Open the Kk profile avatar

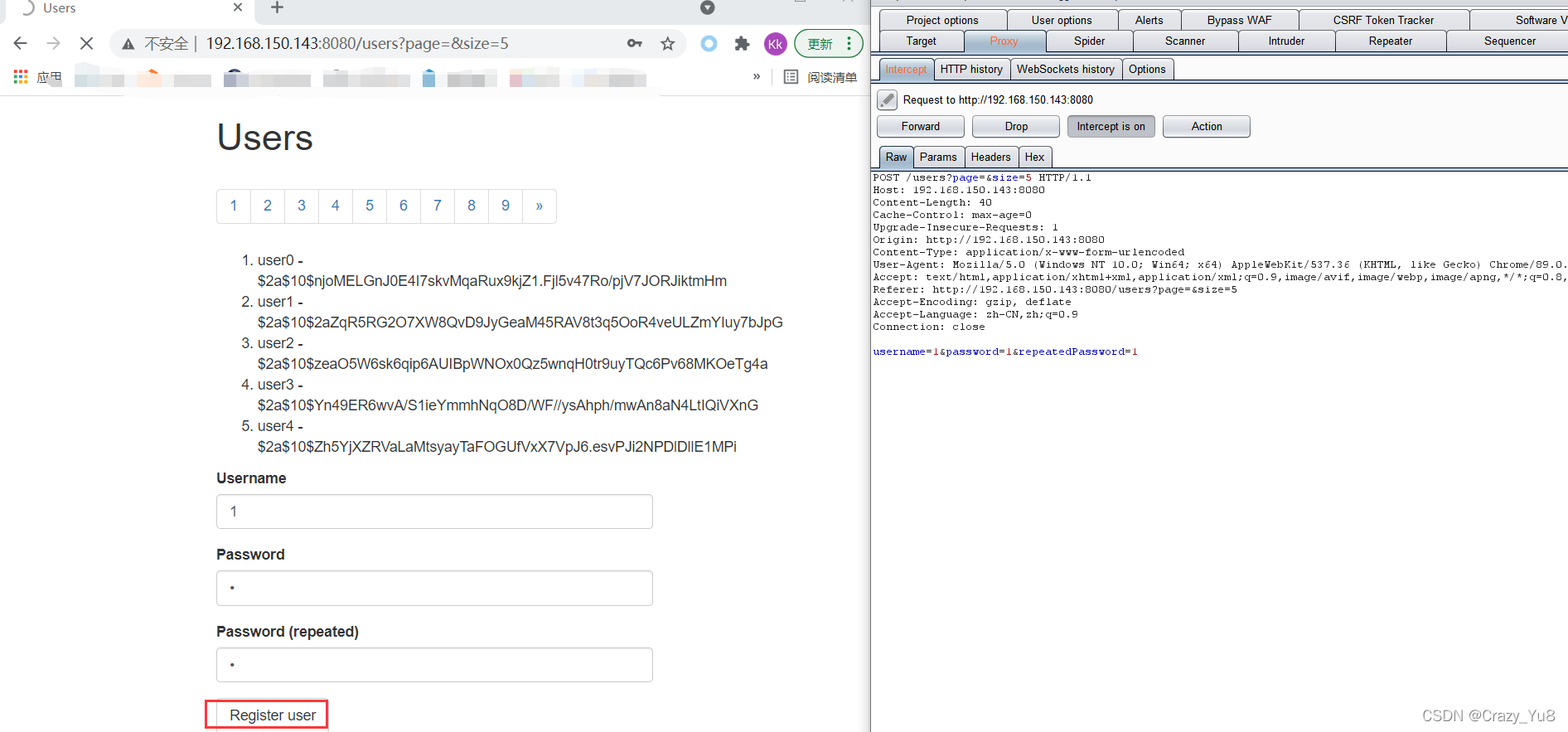click(775, 44)
